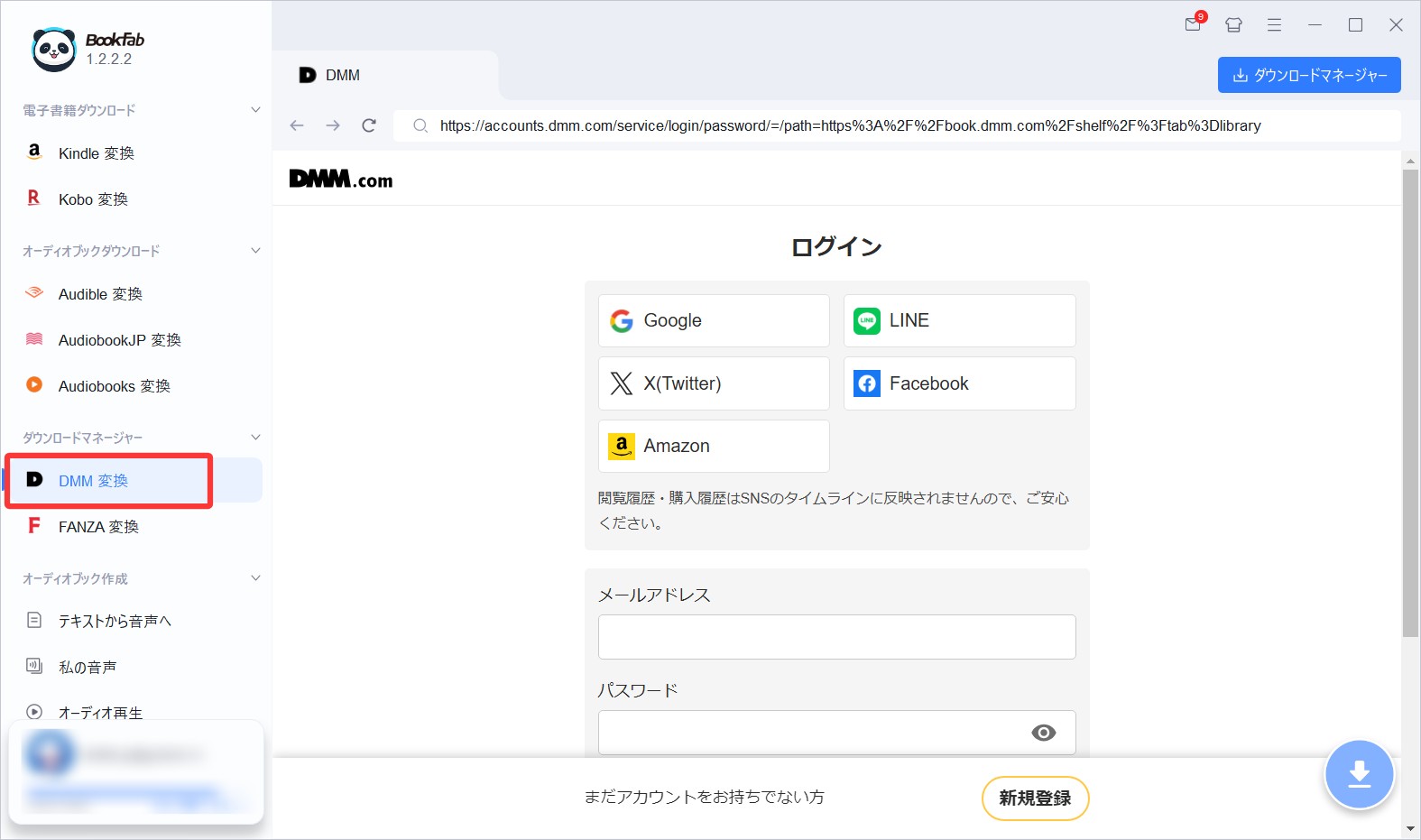This screenshot has width=1421, height=840.
Task: Go forward using the right arrow icon
Action: 333,125
